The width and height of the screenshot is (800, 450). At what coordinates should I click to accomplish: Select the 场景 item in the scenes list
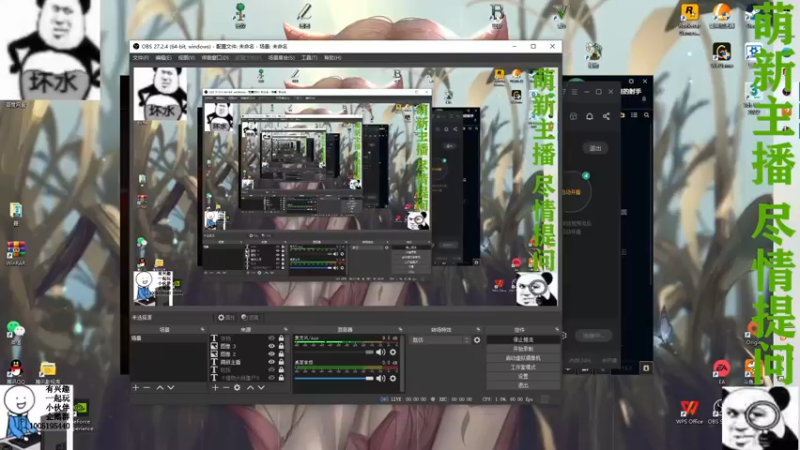coord(169,338)
